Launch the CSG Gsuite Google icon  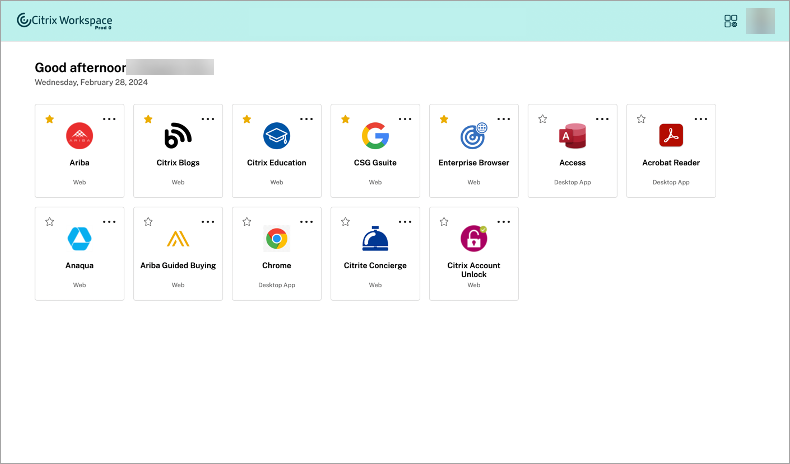coord(375,136)
